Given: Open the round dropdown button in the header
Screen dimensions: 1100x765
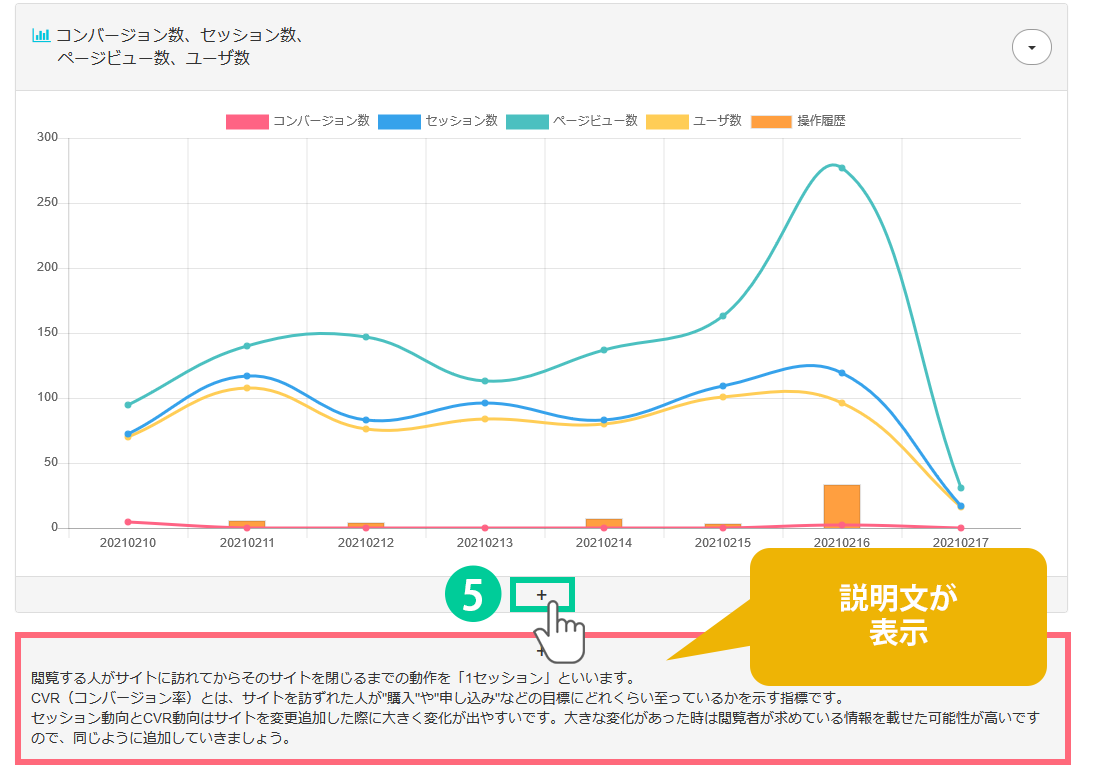Looking at the screenshot, I should pos(1031,47).
